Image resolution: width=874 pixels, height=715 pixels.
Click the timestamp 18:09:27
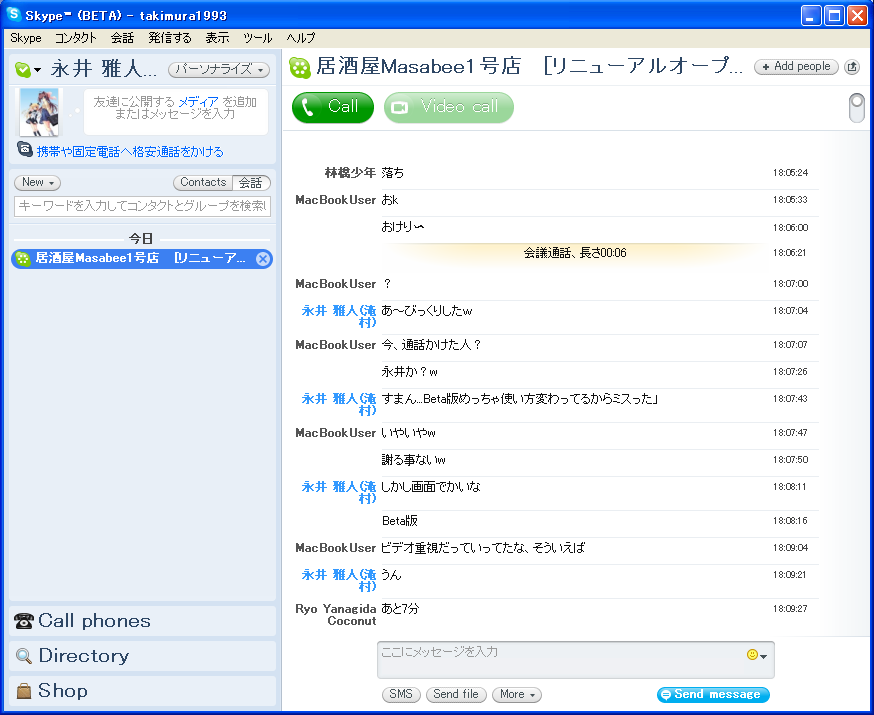[x=790, y=609]
